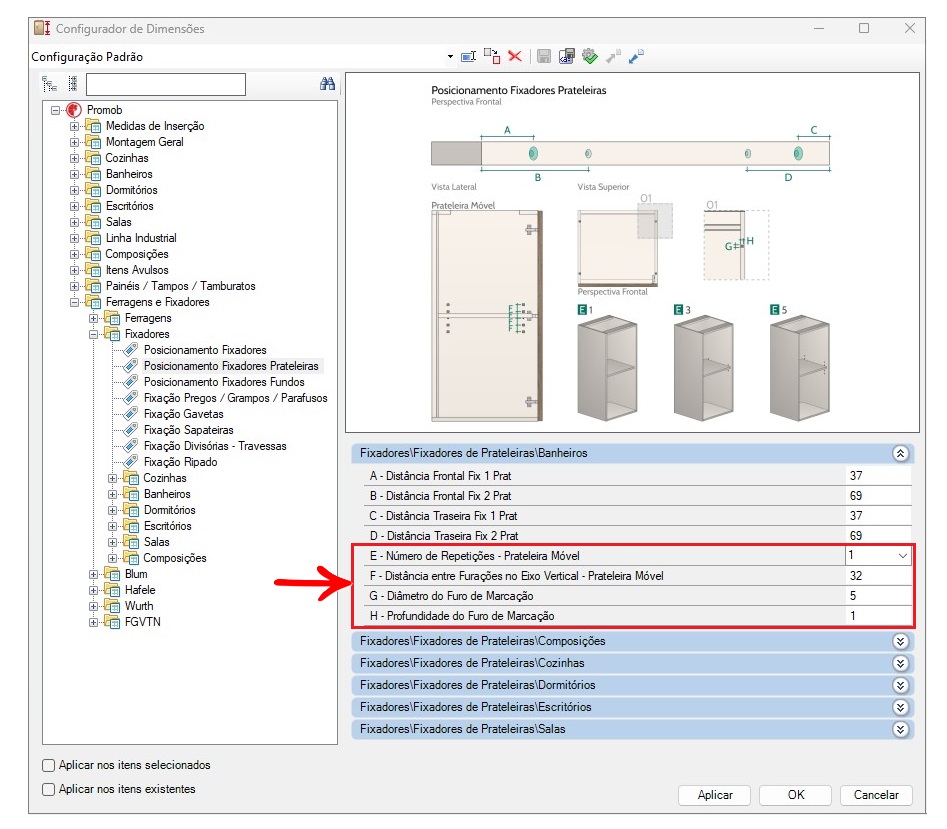Expand the Cozinhas shelf fasteners section

point(900,663)
